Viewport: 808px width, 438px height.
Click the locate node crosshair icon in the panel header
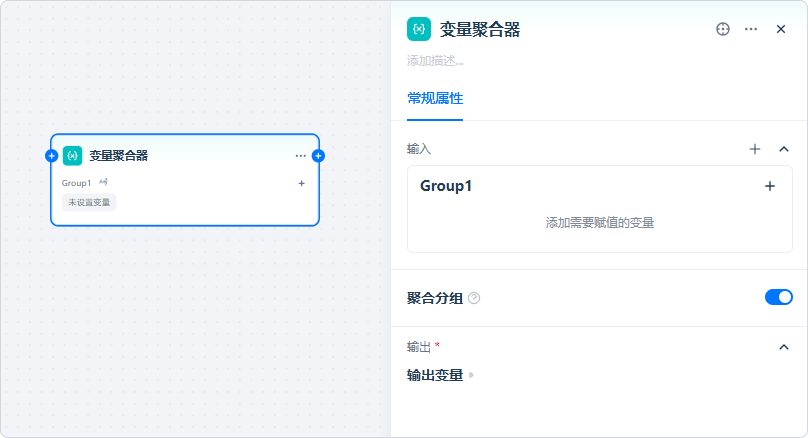723,29
